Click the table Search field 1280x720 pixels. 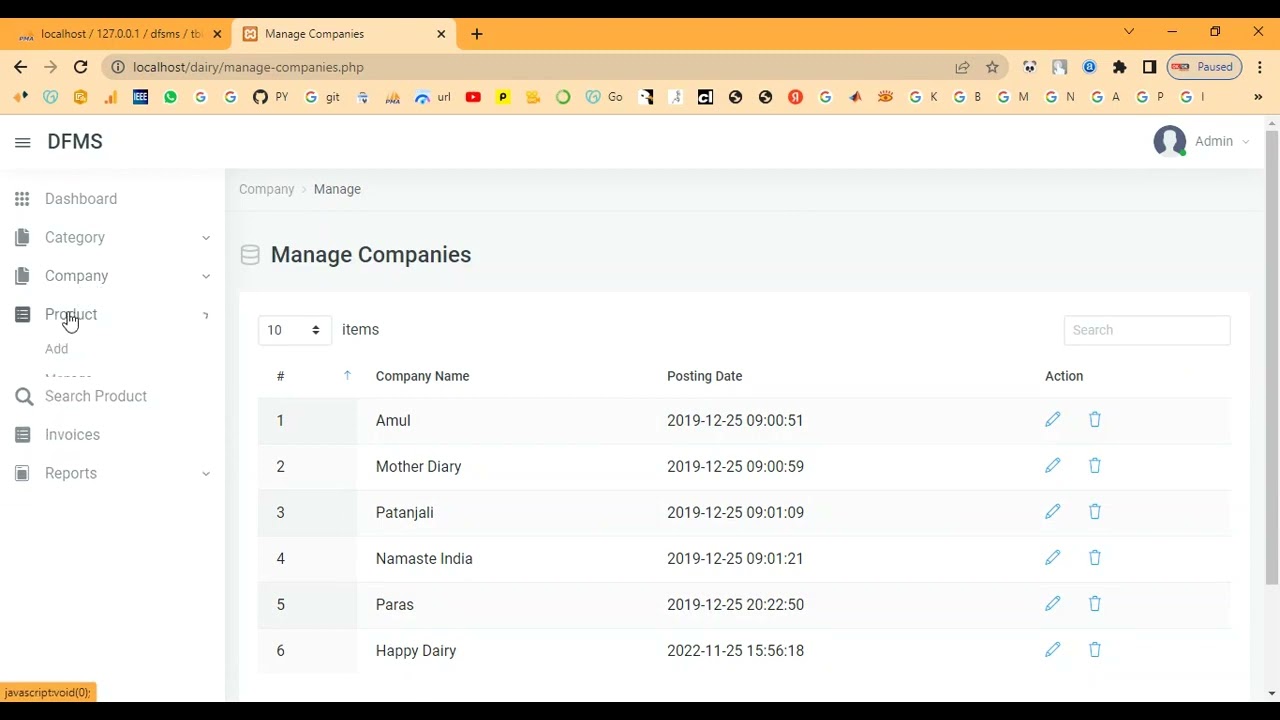pos(1147,330)
